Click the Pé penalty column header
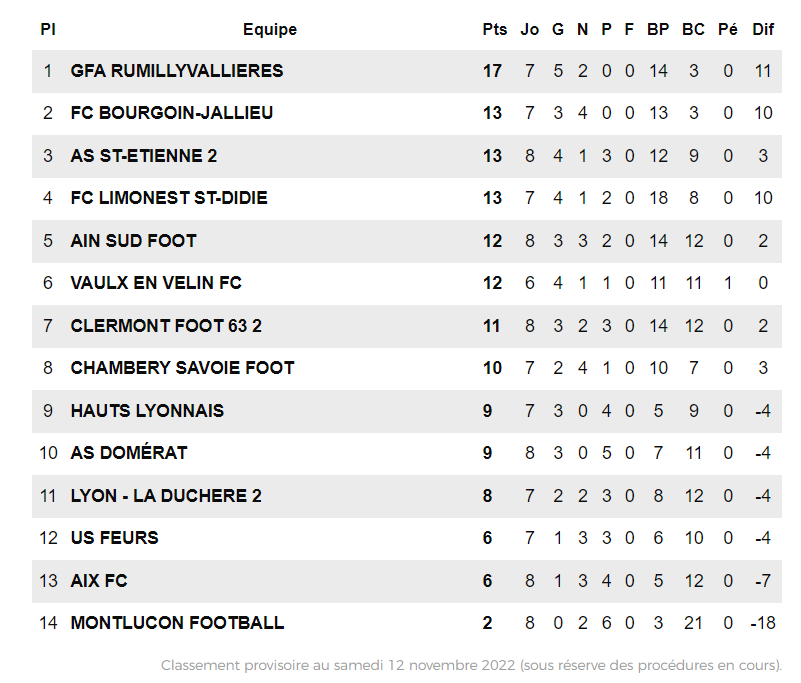 727,30
